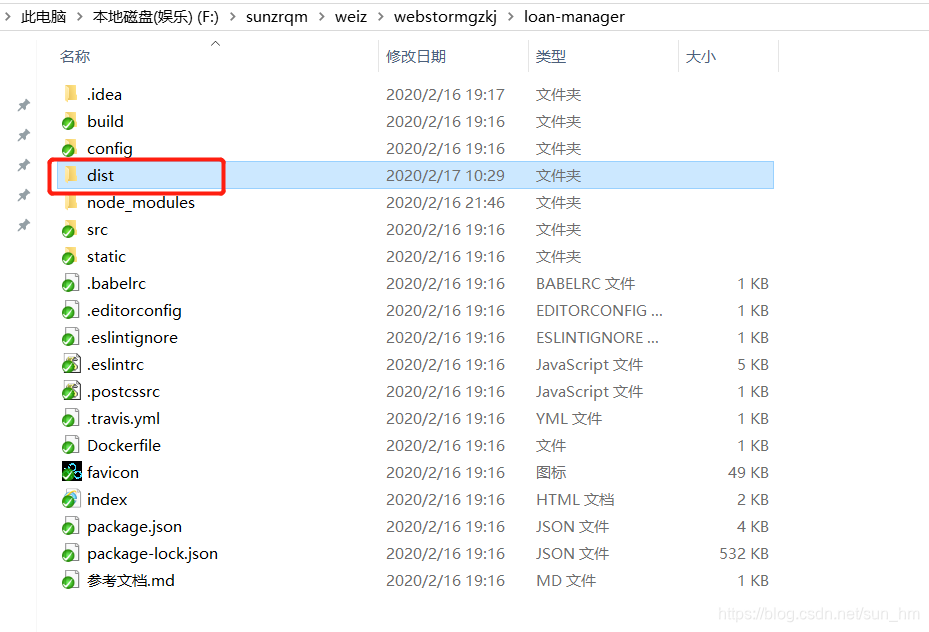Select the .travis.yml file name
The image size is (929, 632).
click(123, 419)
